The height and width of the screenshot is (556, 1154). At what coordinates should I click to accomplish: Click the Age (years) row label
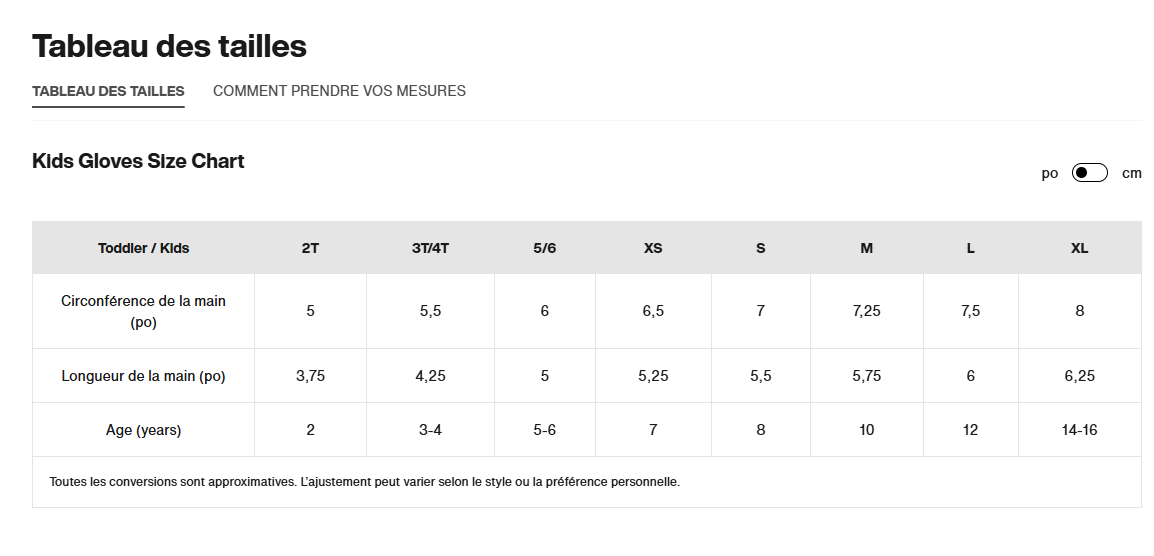pyautogui.click(x=143, y=430)
